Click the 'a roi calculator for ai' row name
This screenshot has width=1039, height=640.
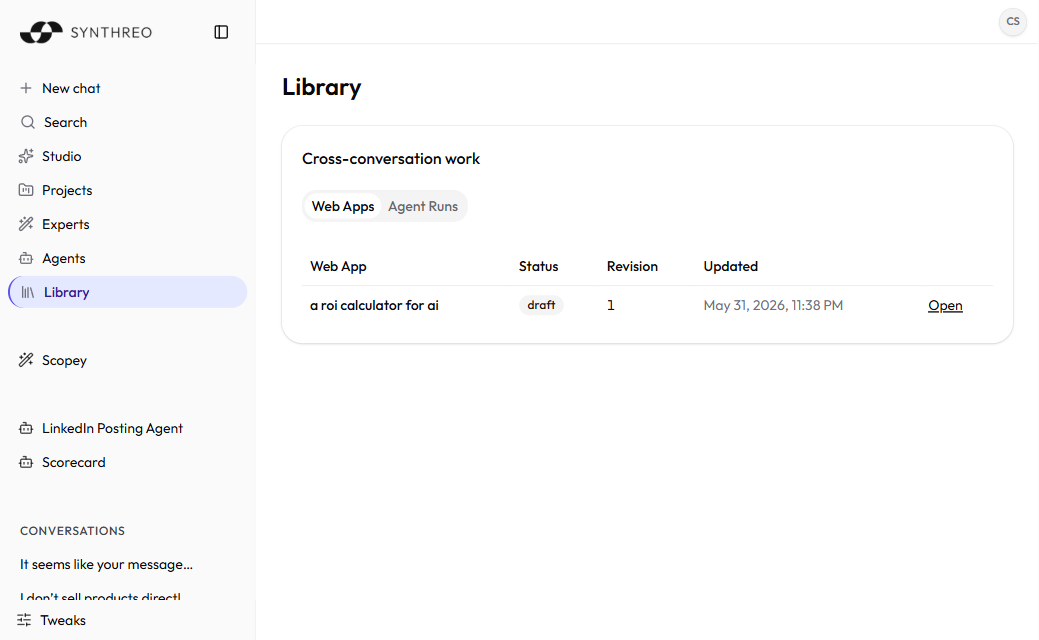(x=374, y=305)
